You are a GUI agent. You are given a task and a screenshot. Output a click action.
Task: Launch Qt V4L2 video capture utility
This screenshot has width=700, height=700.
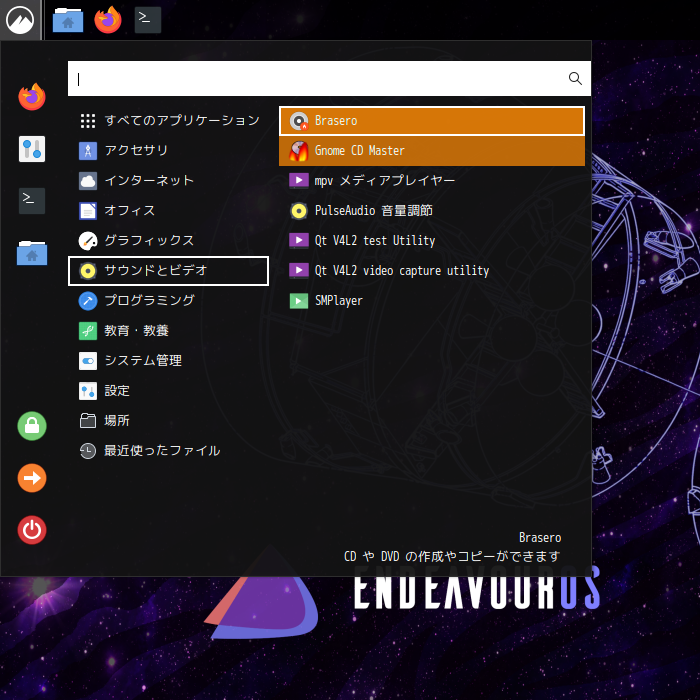click(432, 271)
